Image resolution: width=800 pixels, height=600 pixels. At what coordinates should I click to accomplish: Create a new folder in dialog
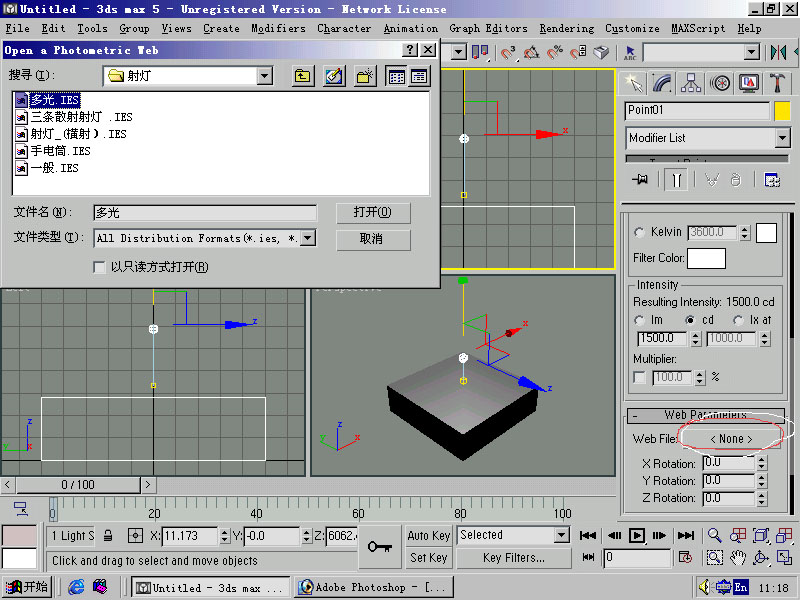click(365, 77)
